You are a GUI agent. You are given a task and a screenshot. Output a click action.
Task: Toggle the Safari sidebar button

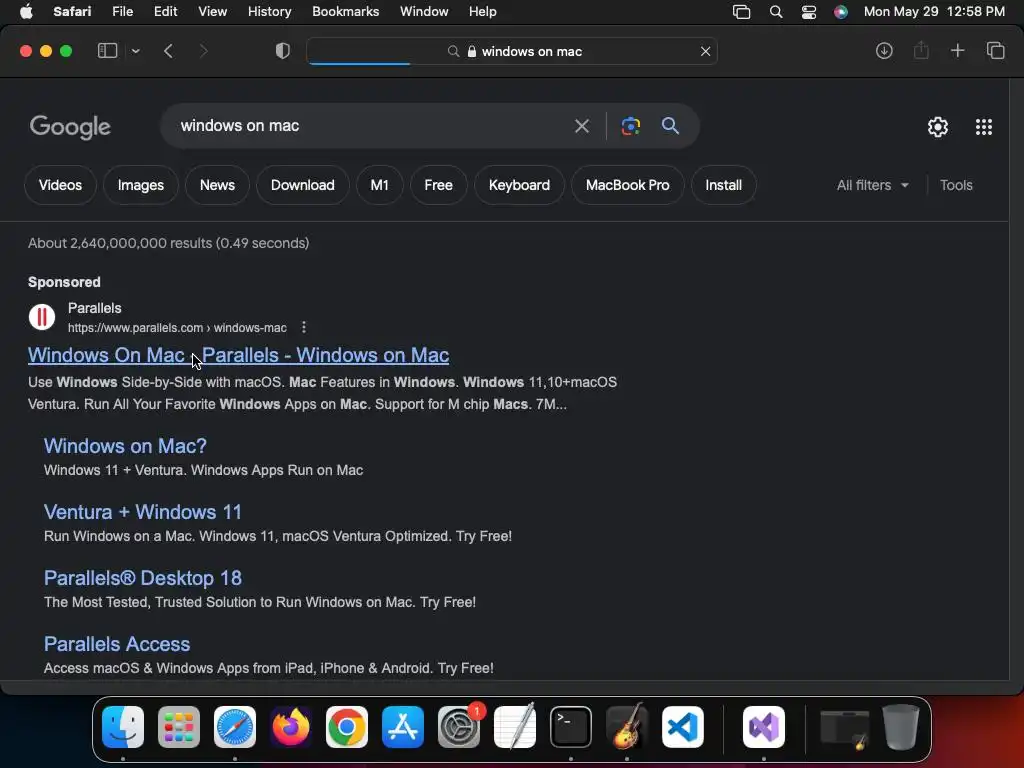107,51
